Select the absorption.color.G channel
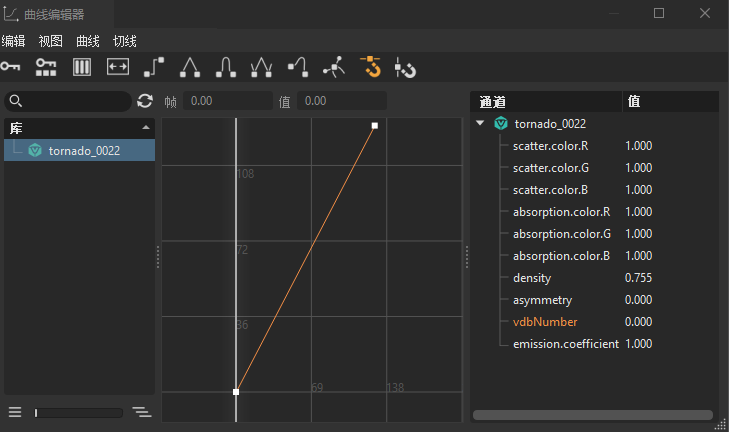Screen dimensions: 729x432 562,234
